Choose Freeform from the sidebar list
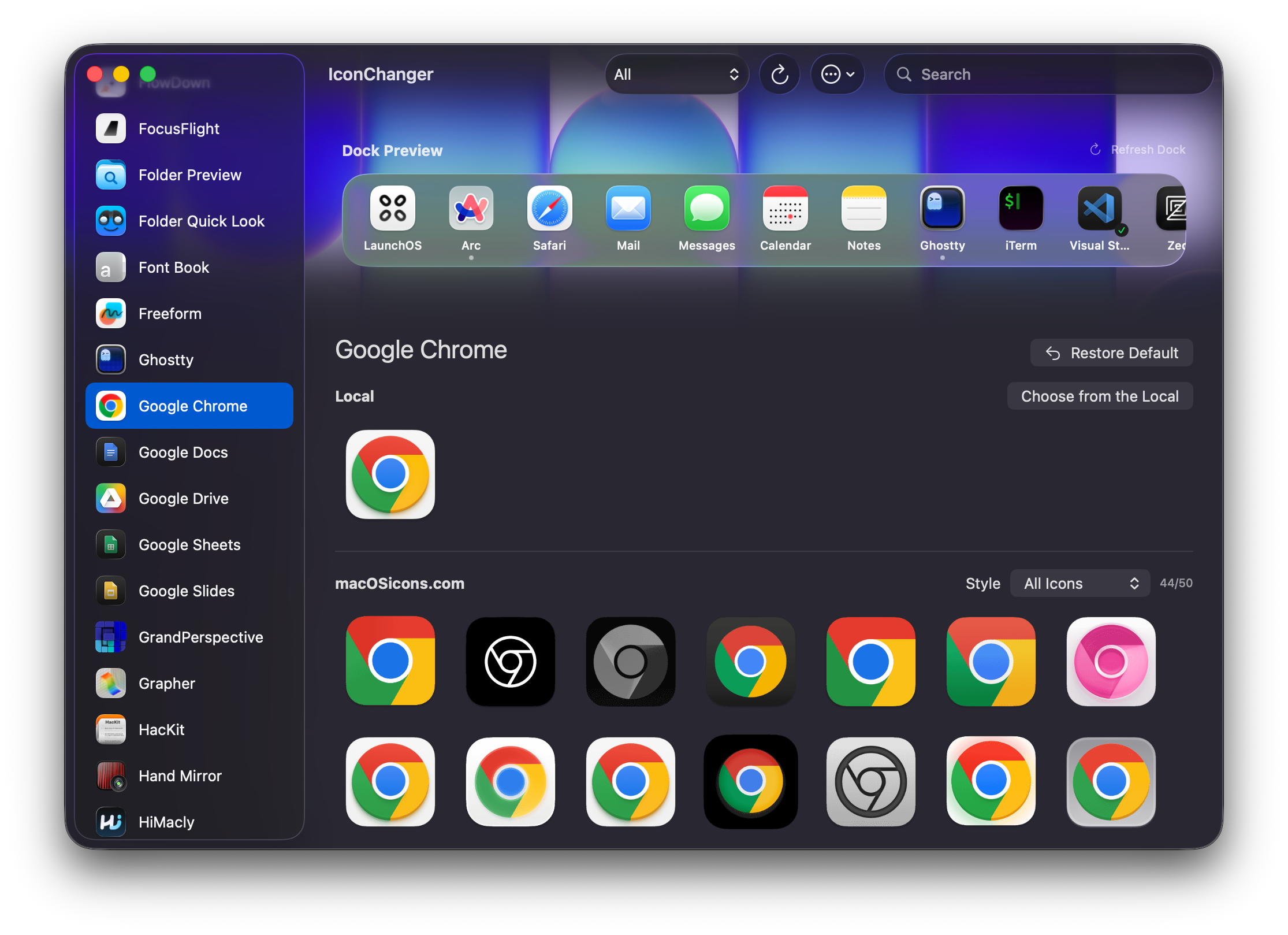 coord(170,313)
